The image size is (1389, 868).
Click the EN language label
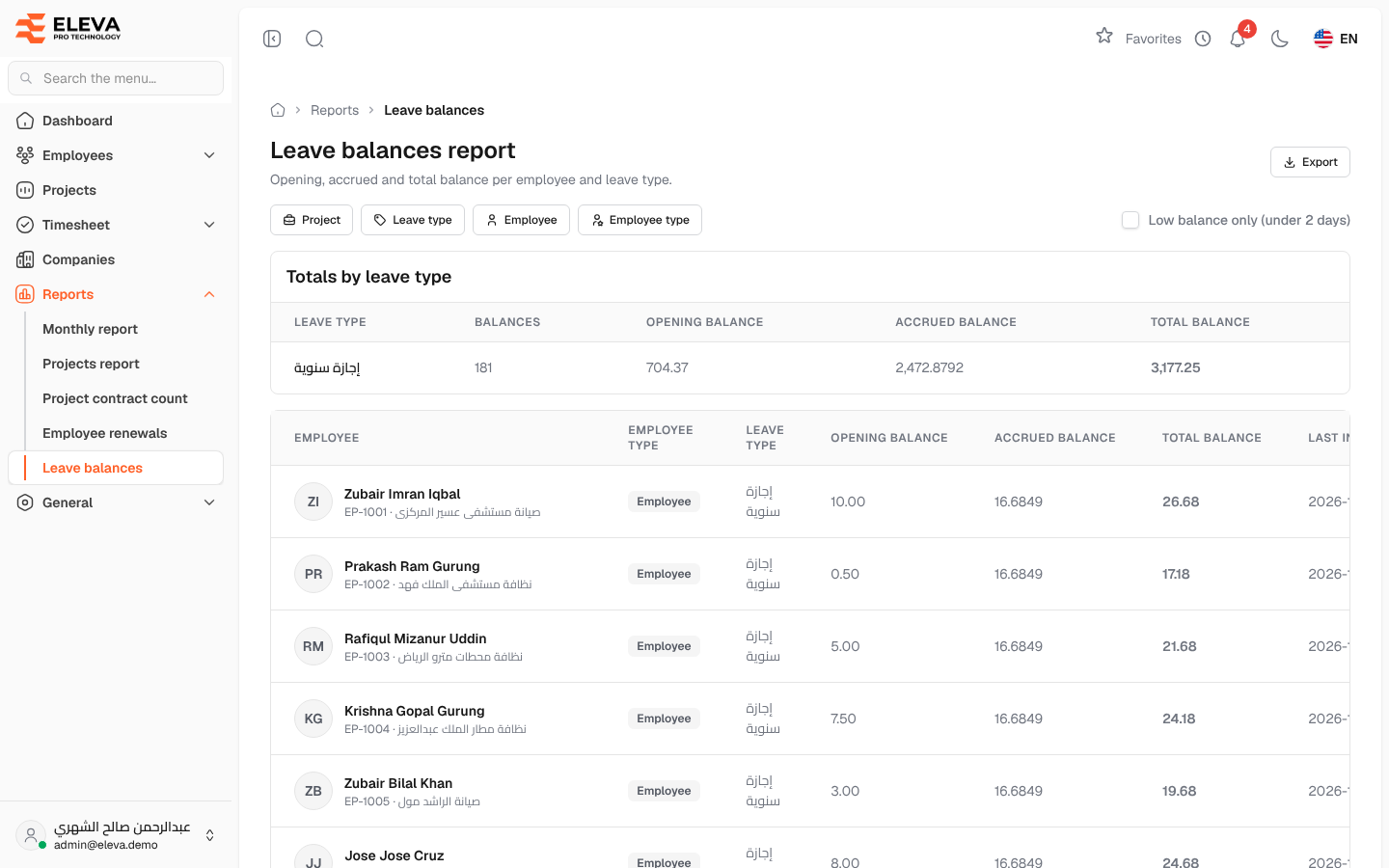point(1348,39)
